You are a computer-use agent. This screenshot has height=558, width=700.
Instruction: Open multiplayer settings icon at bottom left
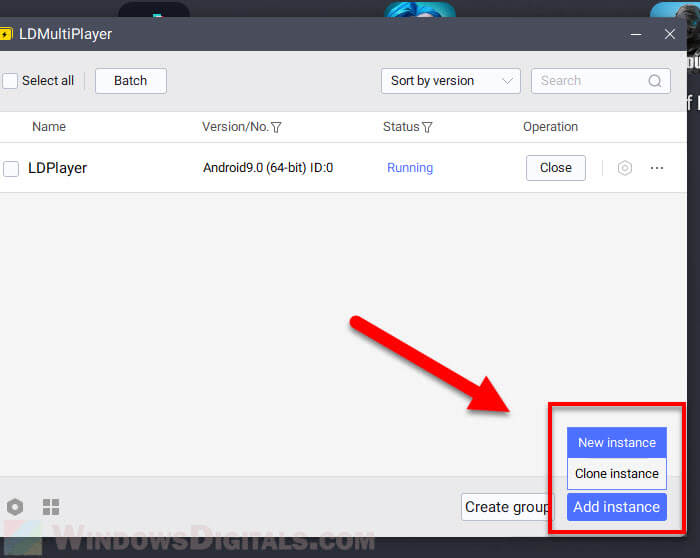click(15, 507)
